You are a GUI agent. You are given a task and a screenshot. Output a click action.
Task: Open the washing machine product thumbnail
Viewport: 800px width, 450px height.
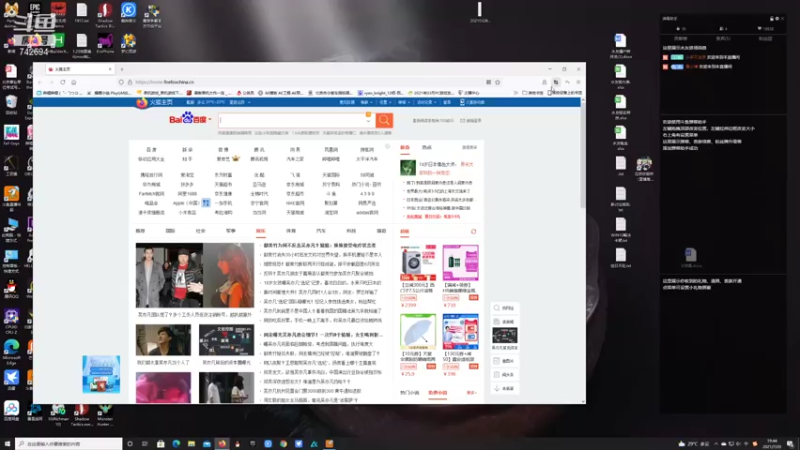click(x=418, y=262)
